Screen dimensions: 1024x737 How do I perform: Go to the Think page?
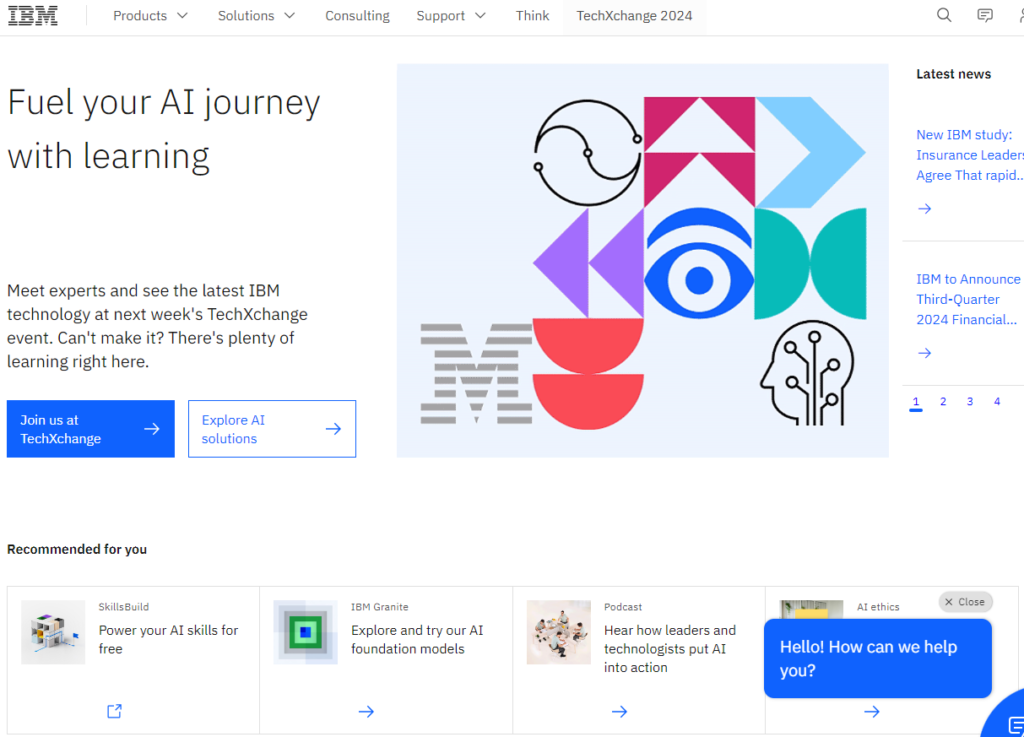coord(532,16)
